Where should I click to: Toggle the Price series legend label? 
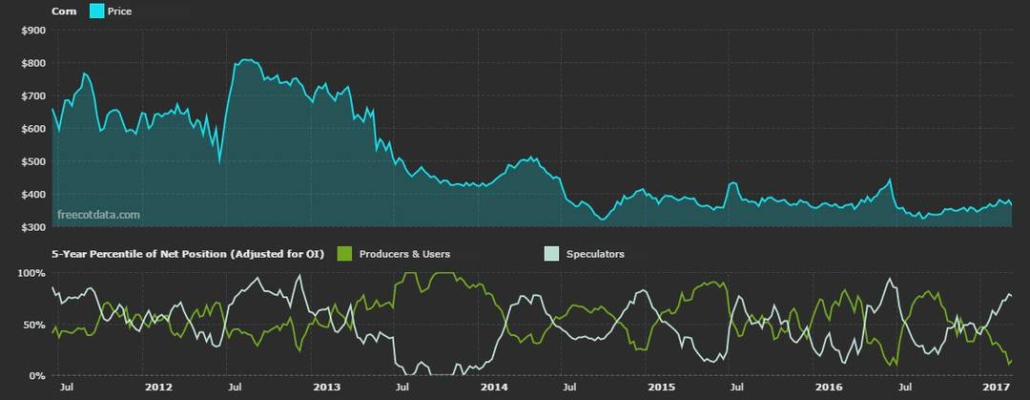tap(119, 11)
